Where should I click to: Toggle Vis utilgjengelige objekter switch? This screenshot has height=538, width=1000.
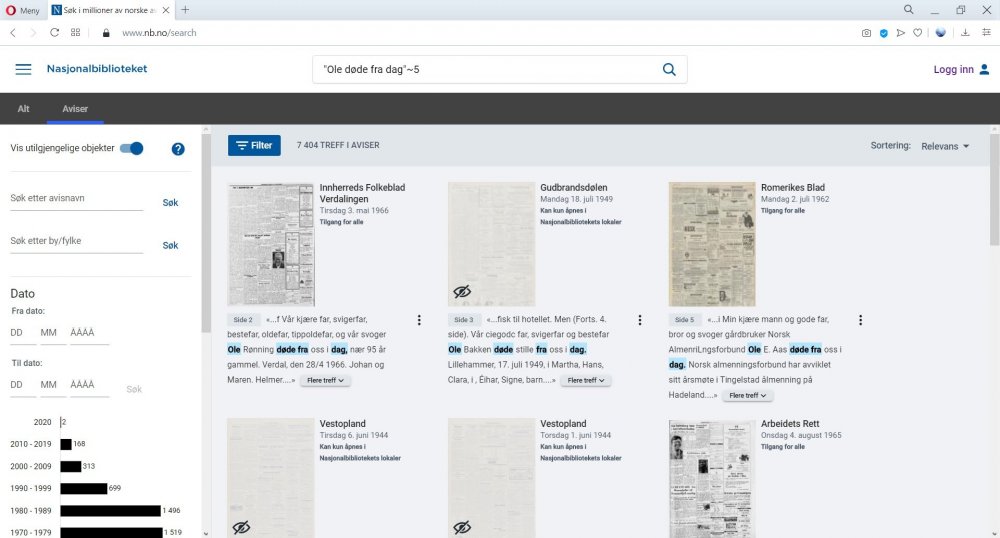(x=132, y=149)
